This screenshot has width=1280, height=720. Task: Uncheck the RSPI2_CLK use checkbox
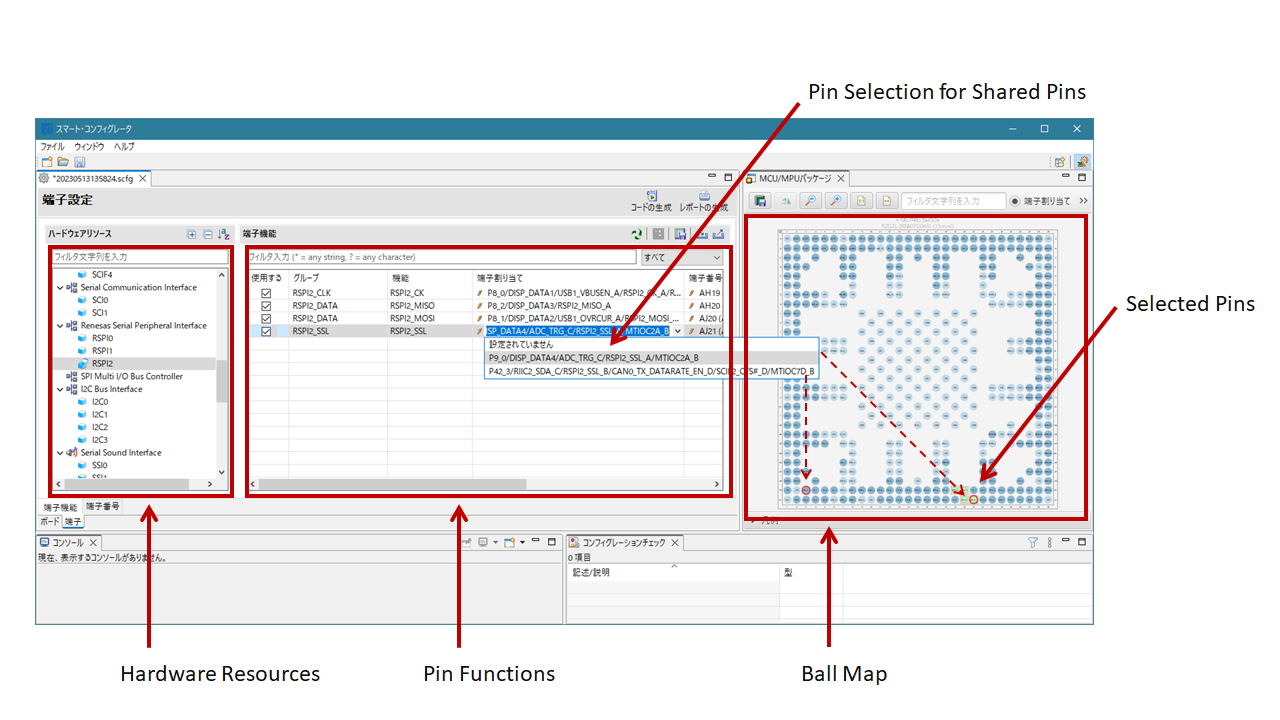(266, 293)
